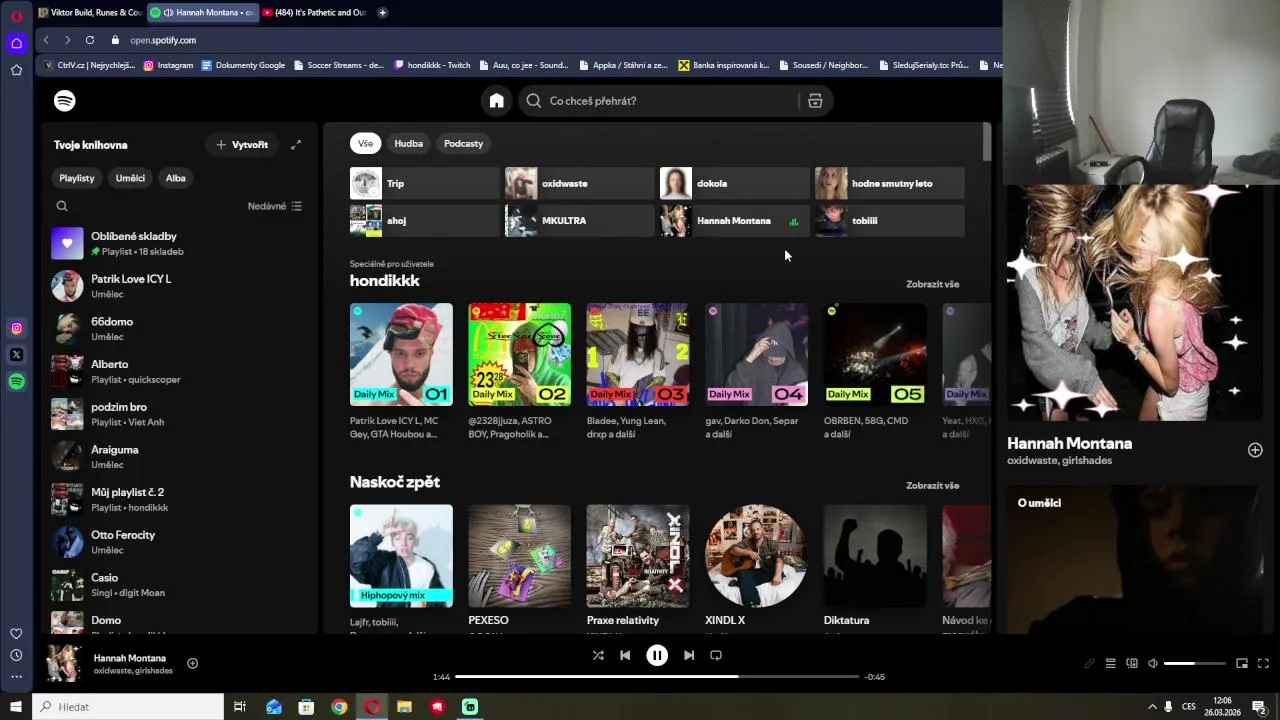This screenshot has width=1280, height=720.
Task: Go to the previous track
Action: [625, 655]
